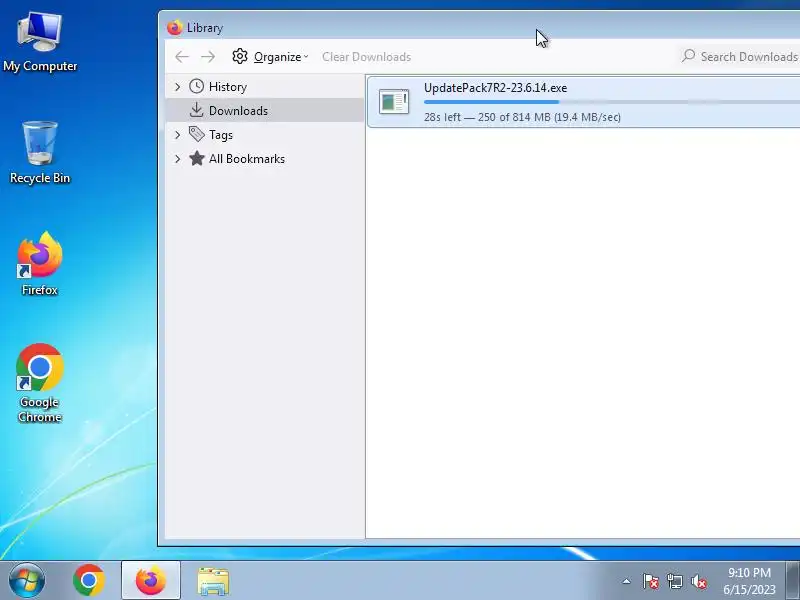The width and height of the screenshot is (800, 600).
Task: Open the Recycle Bin desktop icon
Action: (40, 152)
